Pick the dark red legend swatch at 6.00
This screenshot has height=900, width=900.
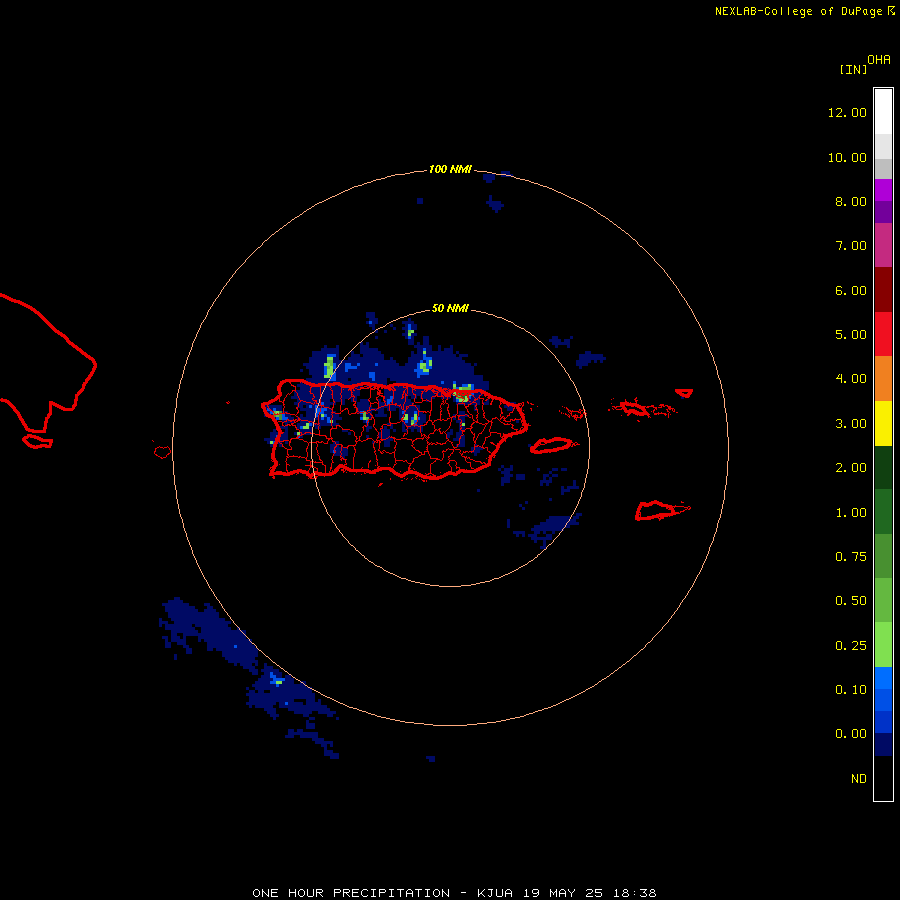click(883, 290)
